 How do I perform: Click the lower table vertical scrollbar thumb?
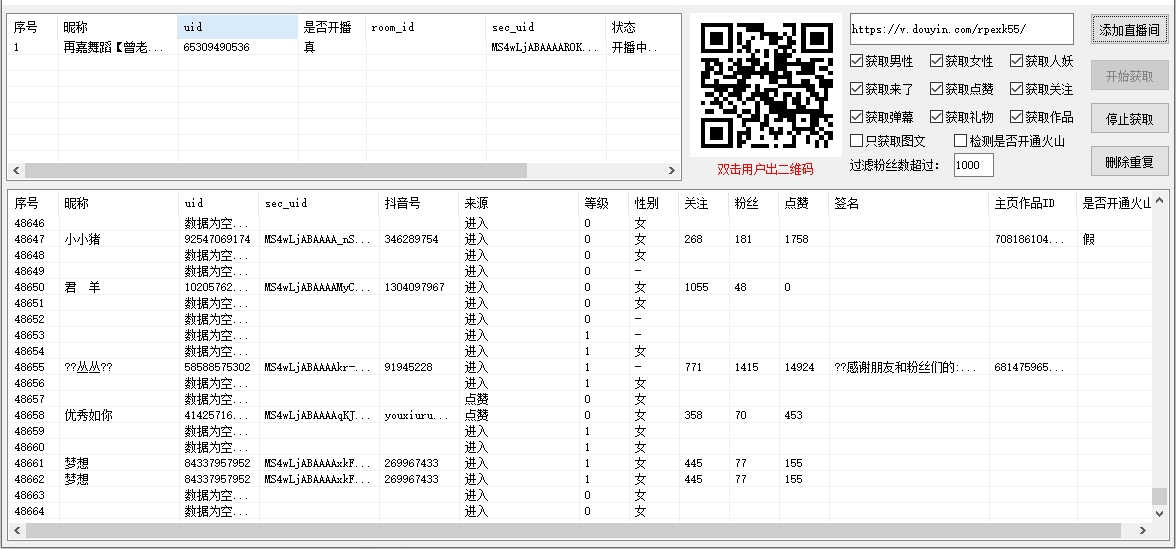pyautogui.click(x=1158, y=497)
